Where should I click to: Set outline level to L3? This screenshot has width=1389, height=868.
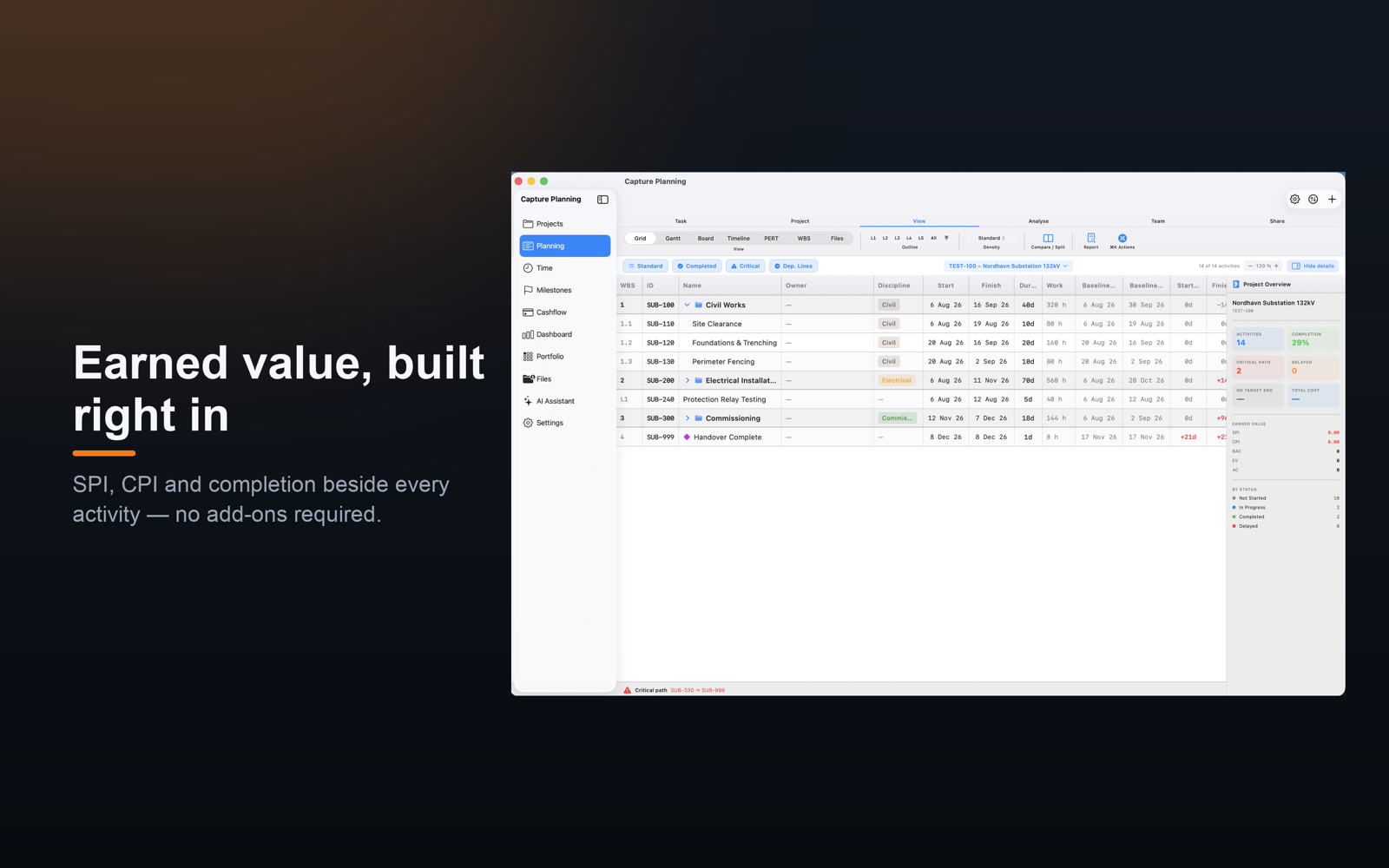click(x=898, y=238)
